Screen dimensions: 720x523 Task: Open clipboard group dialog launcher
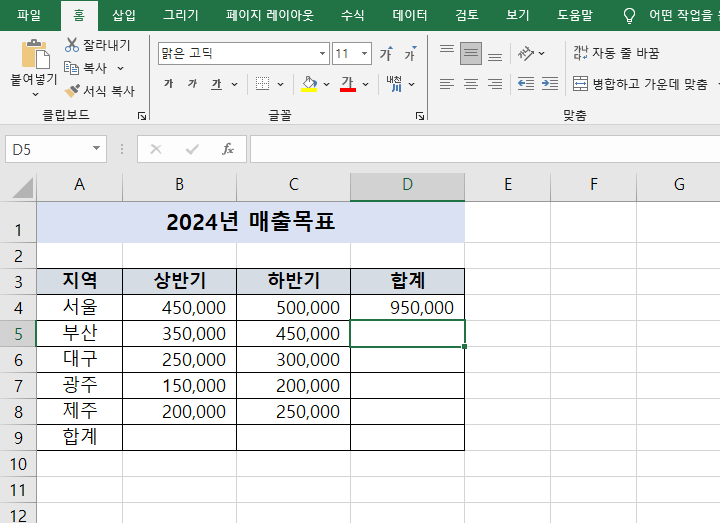[142, 116]
